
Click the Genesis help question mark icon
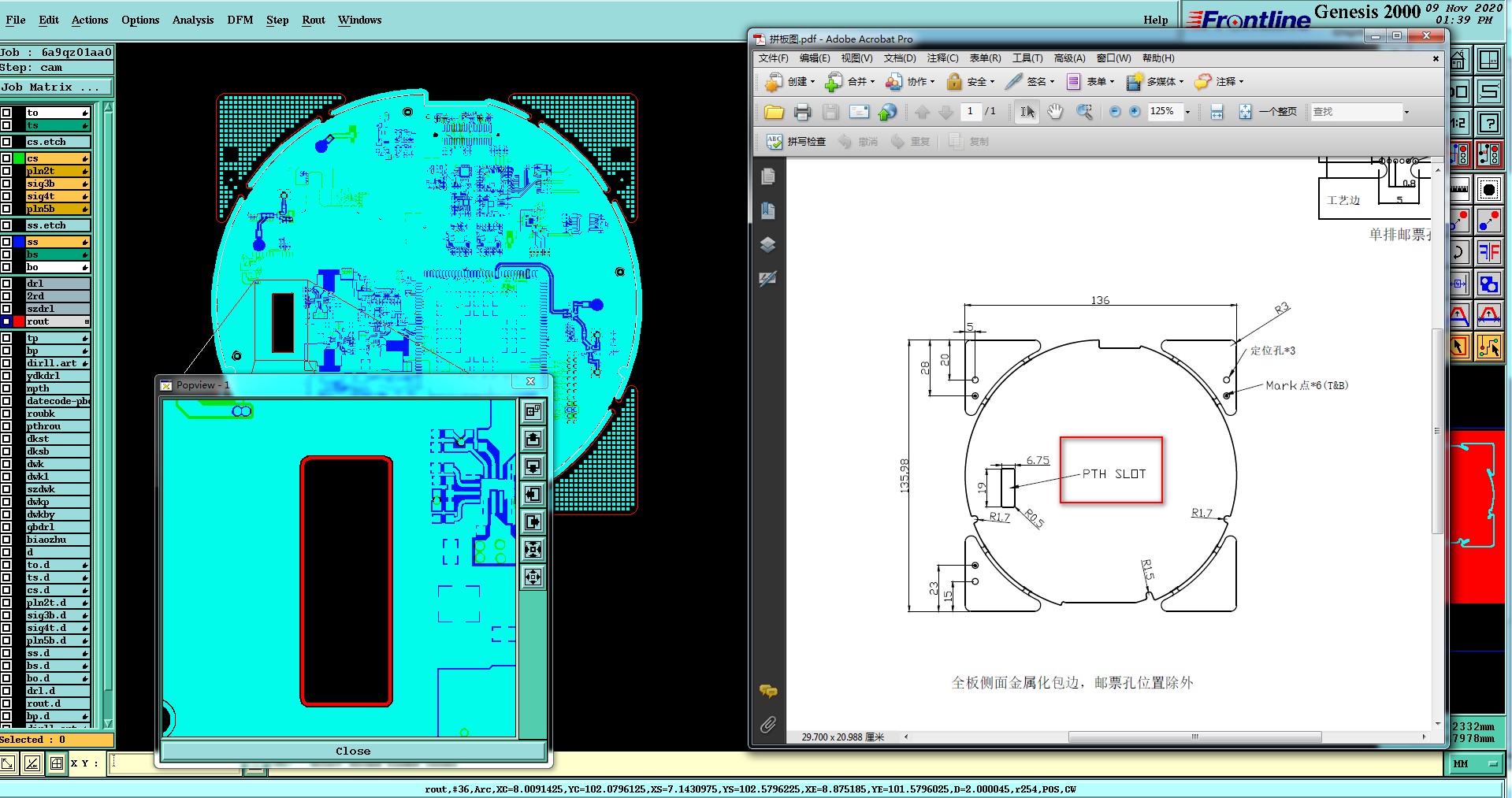click(1489, 123)
